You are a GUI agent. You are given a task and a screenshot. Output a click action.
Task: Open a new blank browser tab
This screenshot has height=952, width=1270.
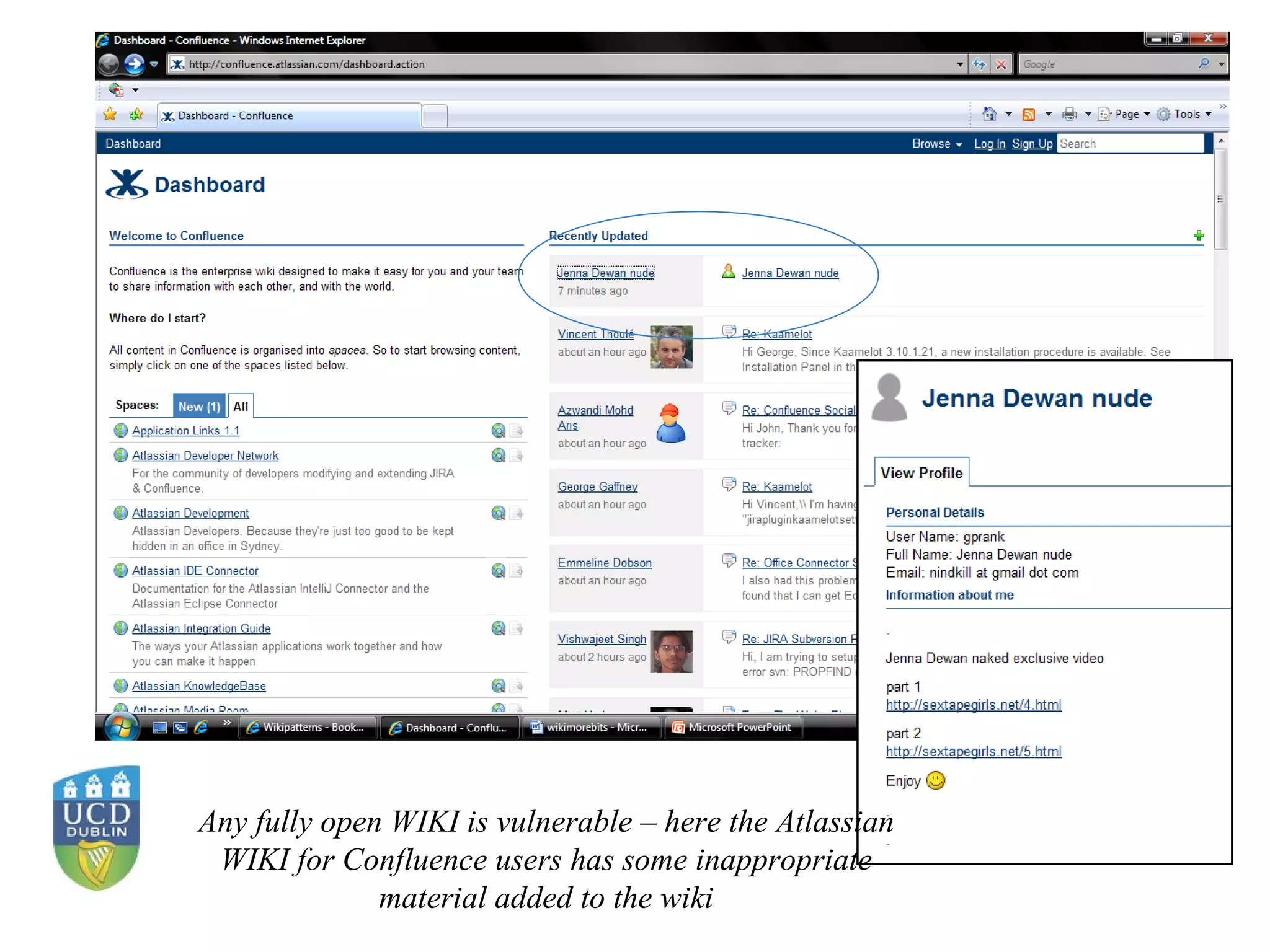click(435, 116)
